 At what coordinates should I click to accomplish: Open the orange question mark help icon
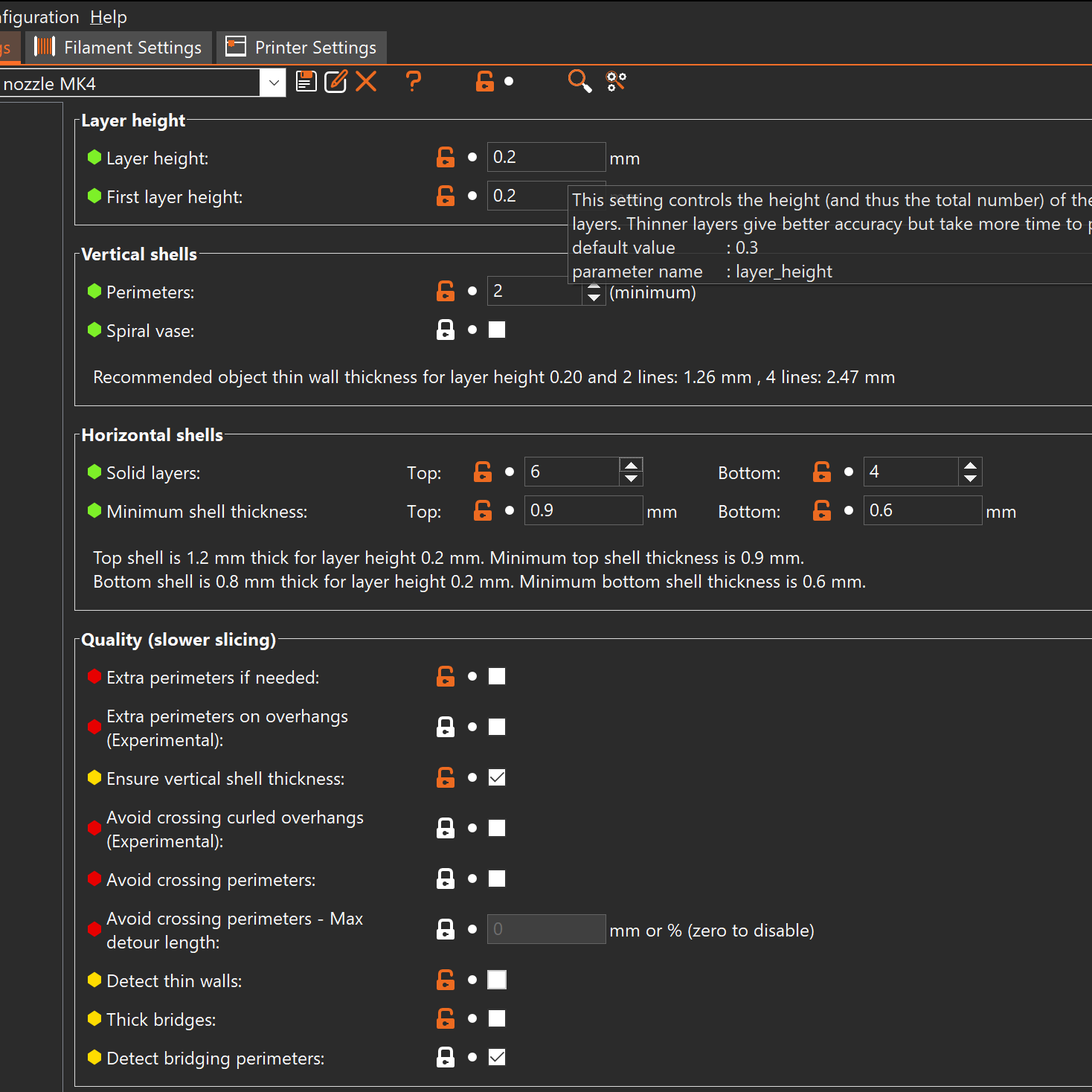click(414, 81)
